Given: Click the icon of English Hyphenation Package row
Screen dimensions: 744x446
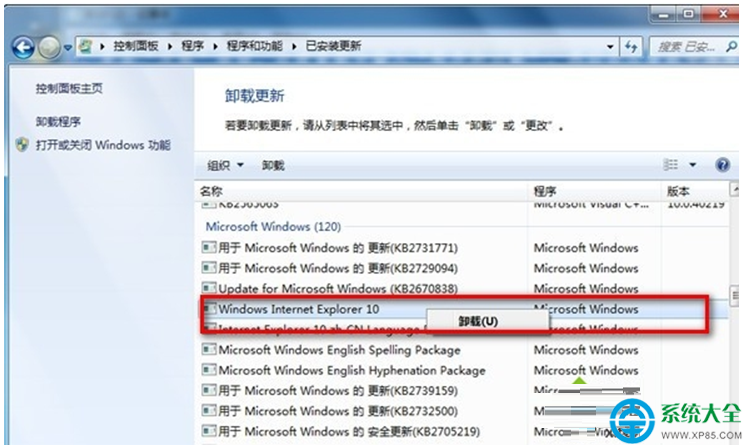Looking at the screenshot, I should (x=209, y=370).
